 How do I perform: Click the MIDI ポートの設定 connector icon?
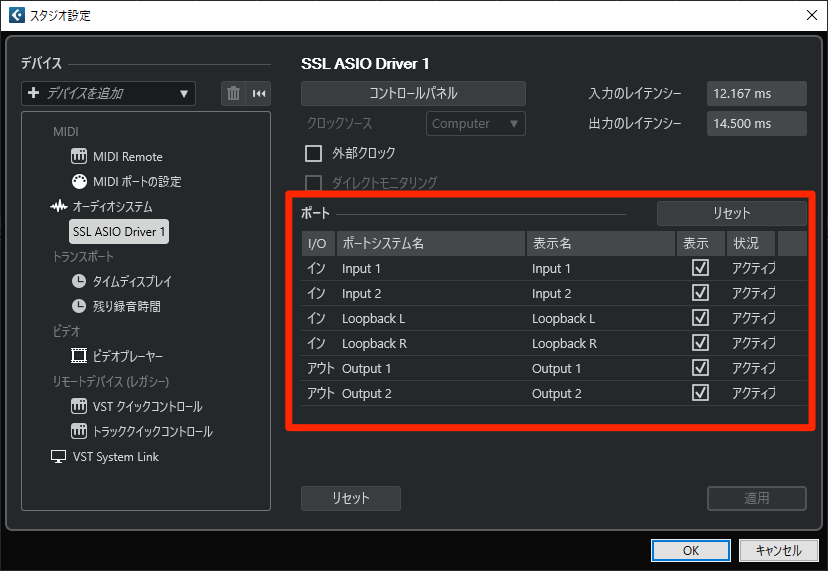[79, 181]
